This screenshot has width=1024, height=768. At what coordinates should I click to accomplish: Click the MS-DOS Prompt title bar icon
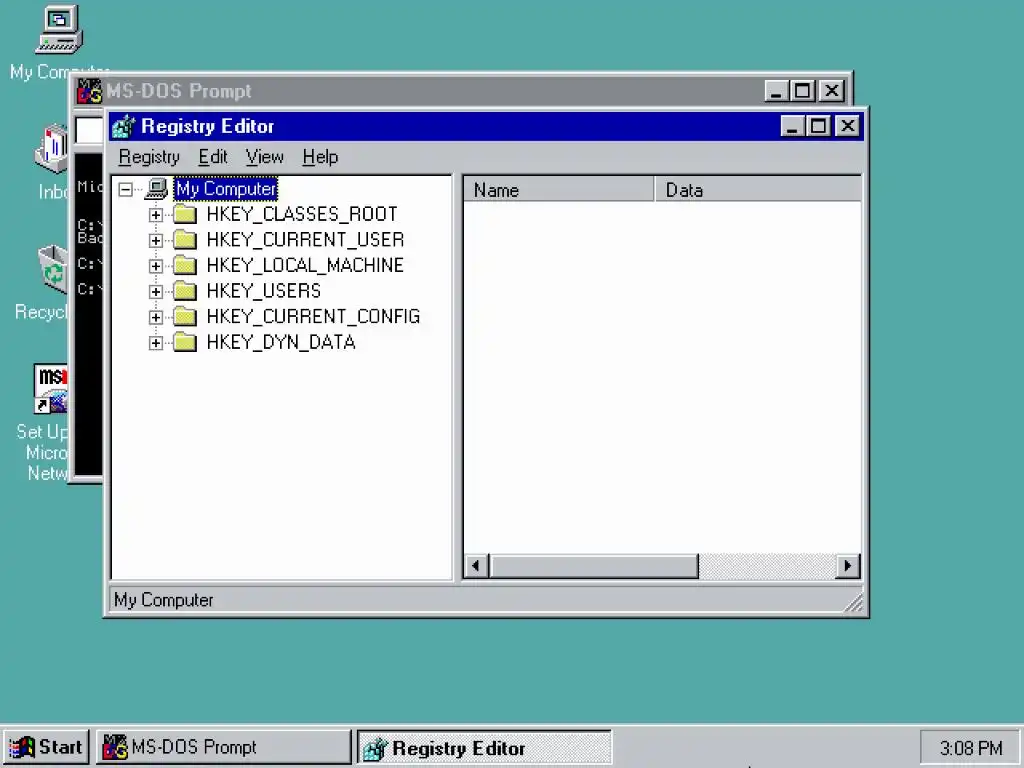click(89, 91)
